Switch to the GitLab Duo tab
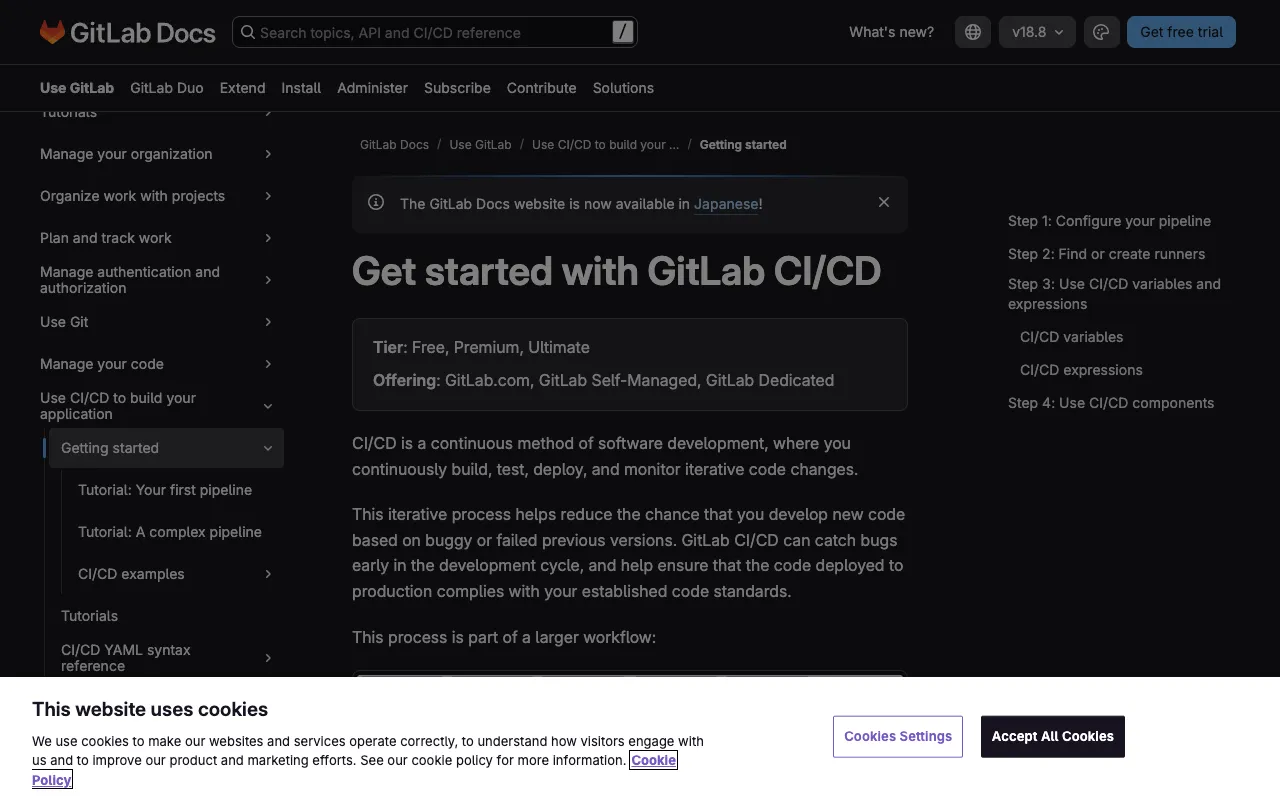The height and width of the screenshot is (800, 1280). pyautogui.click(x=166, y=88)
